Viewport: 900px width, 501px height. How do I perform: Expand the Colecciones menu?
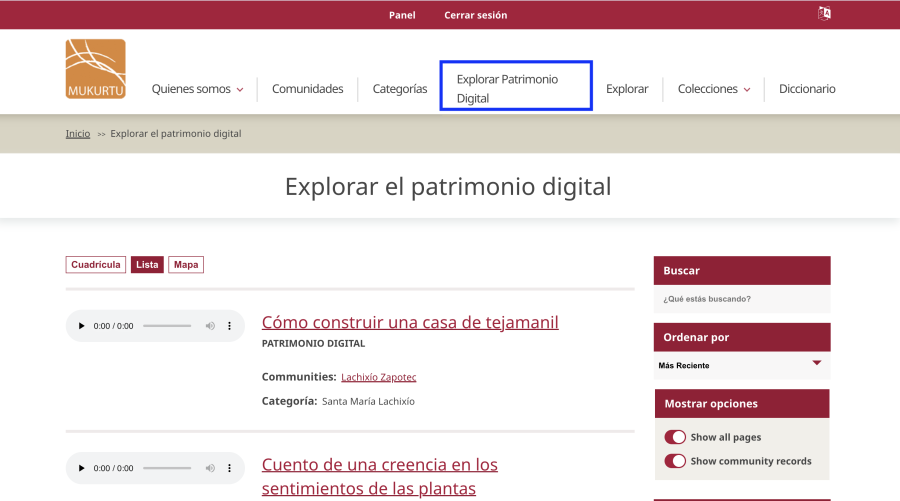pyautogui.click(x=714, y=89)
